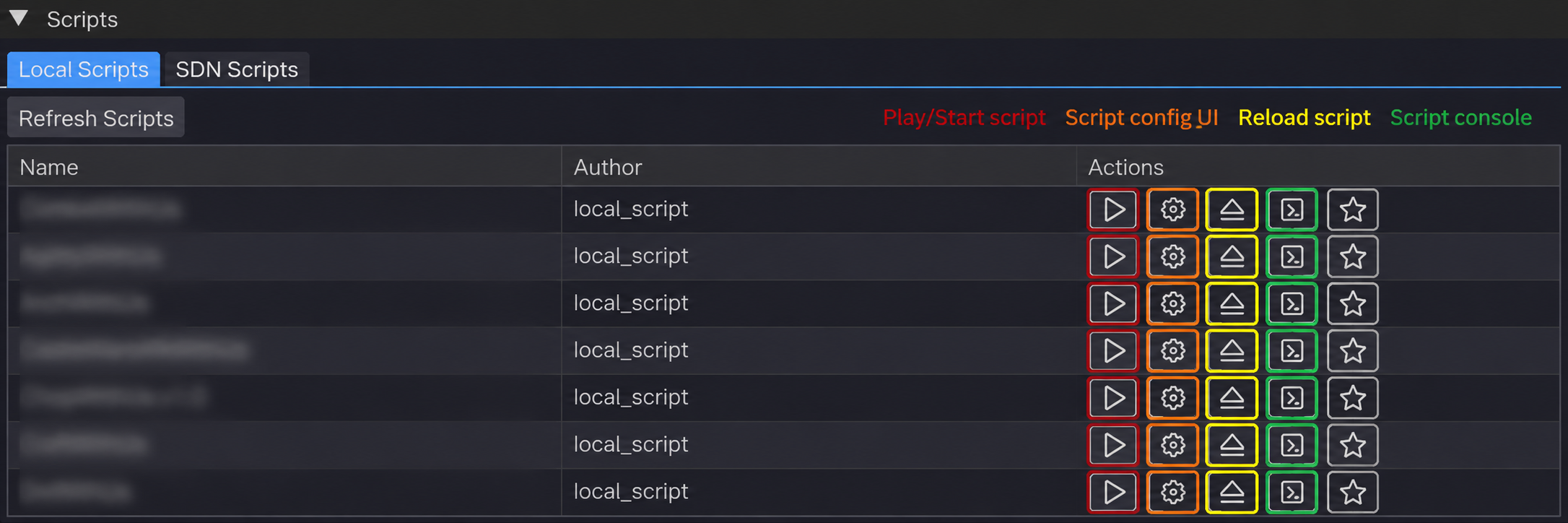Switch to SDN Scripts tab
Viewport: 1568px width, 523px height.
tap(237, 69)
